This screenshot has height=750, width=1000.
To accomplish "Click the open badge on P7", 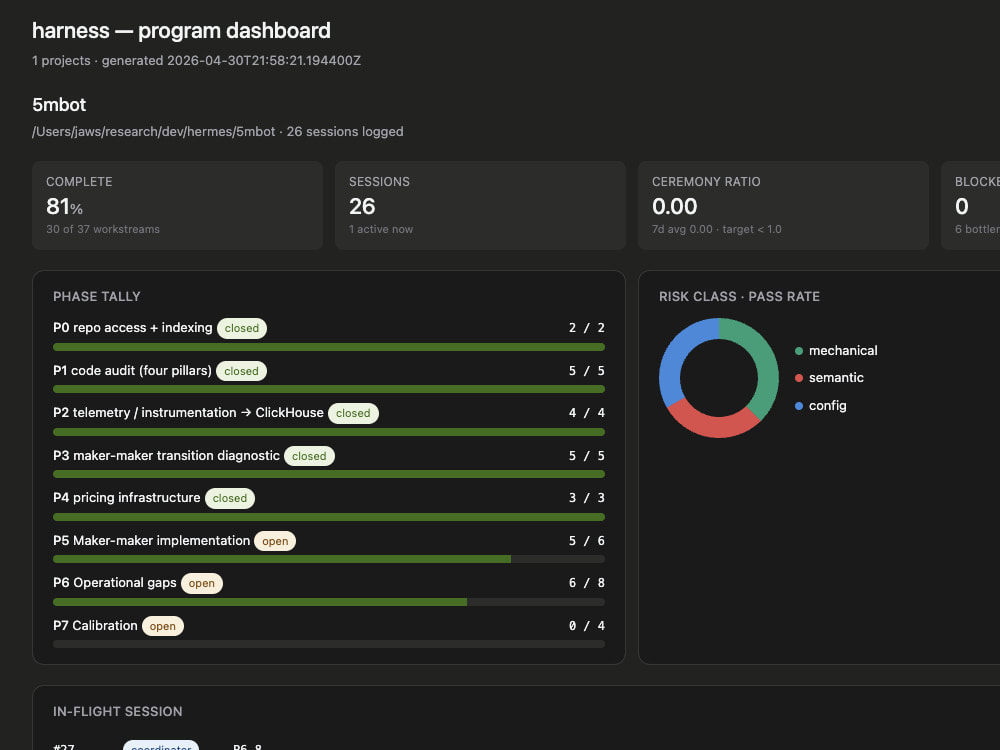I will click(x=163, y=626).
